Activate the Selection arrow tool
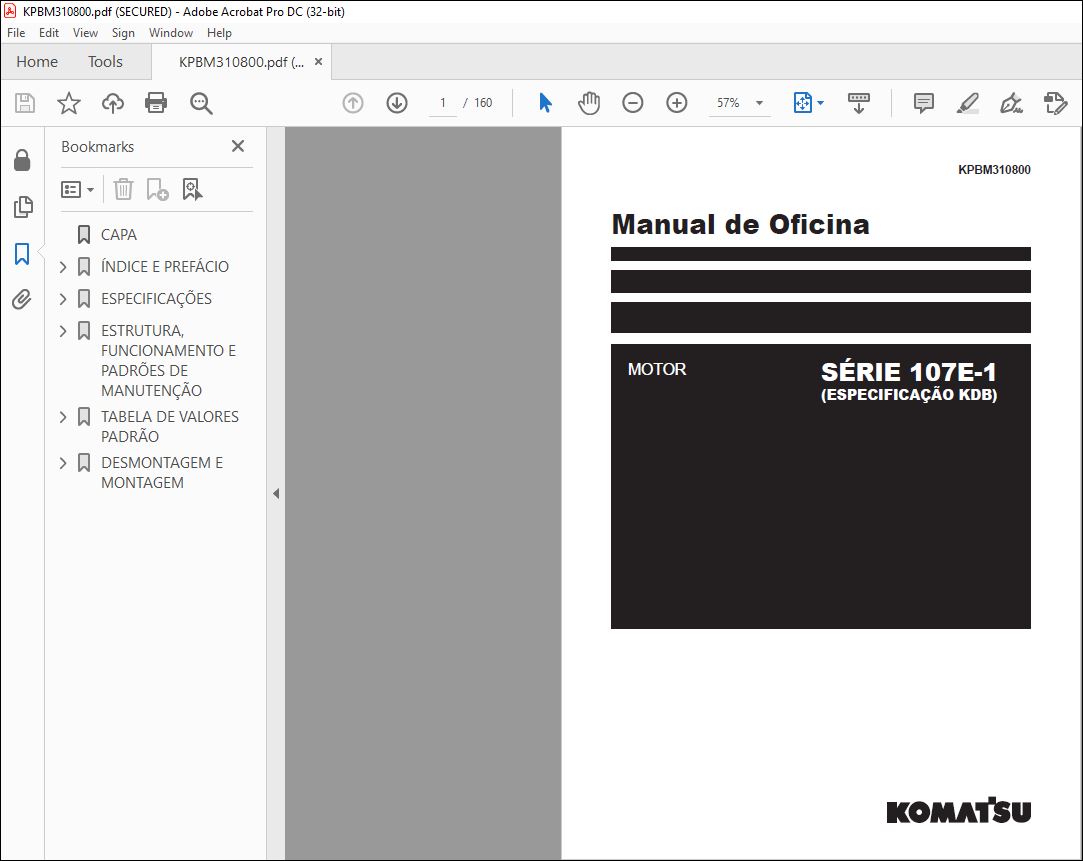This screenshot has height=861, width=1083. point(545,103)
